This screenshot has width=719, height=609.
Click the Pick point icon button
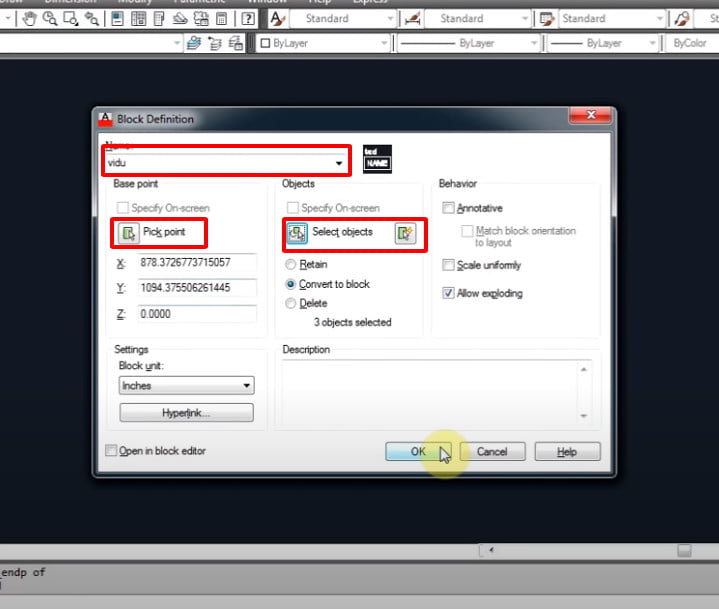[128, 233]
